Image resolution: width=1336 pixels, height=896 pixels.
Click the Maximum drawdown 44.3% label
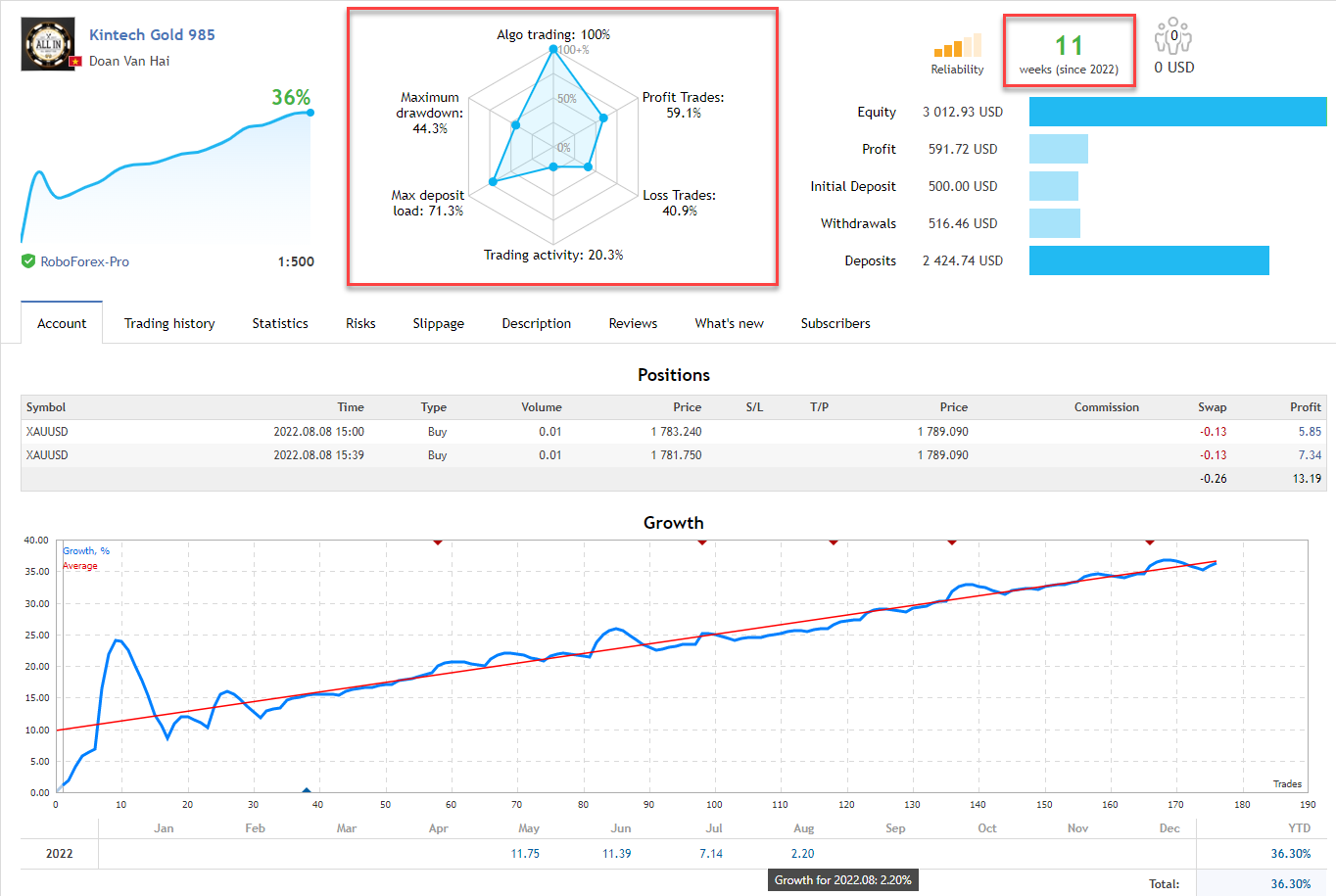pyautogui.click(x=430, y=113)
